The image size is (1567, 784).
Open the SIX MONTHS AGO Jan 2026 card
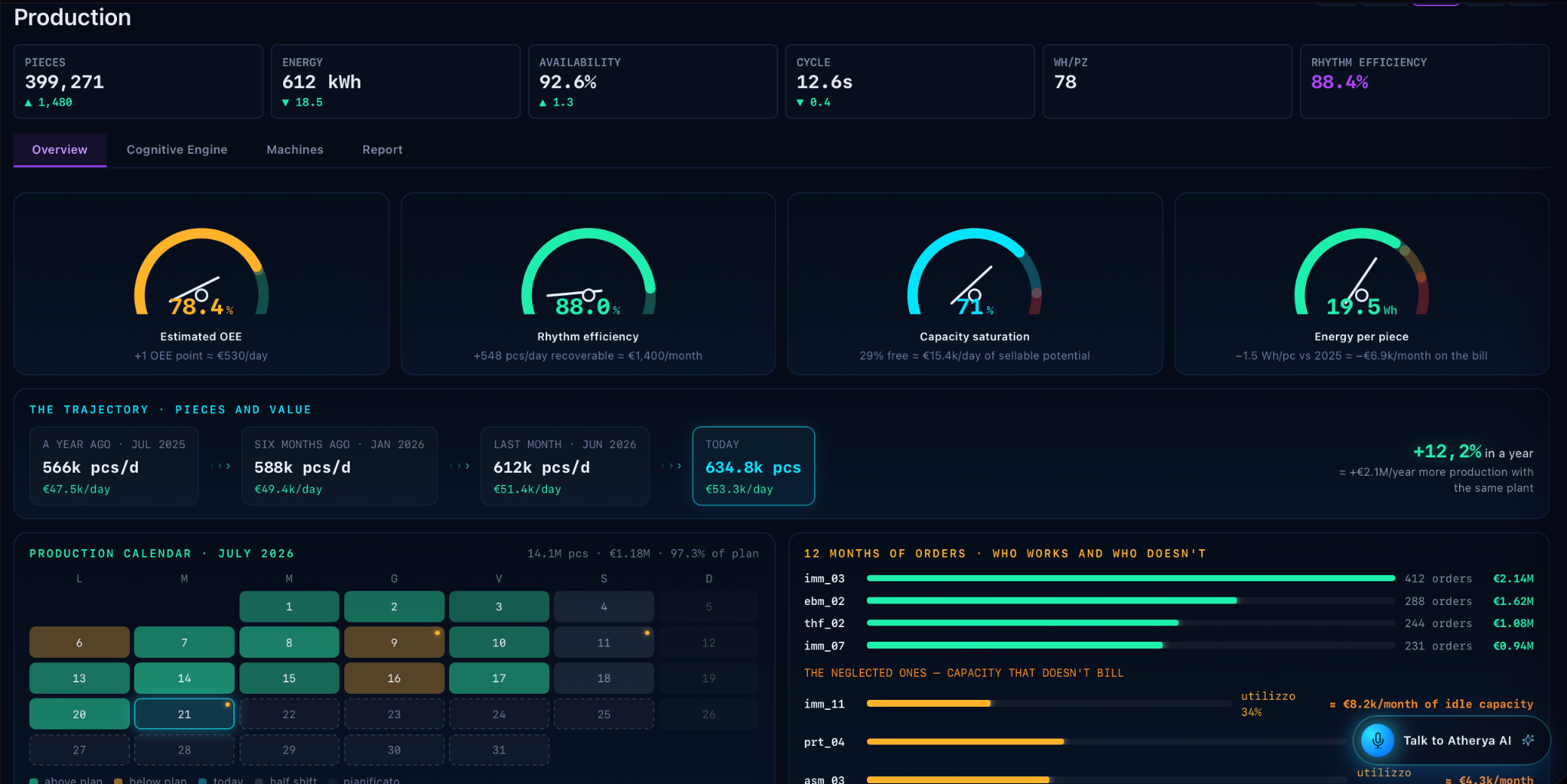click(x=340, y=466)
